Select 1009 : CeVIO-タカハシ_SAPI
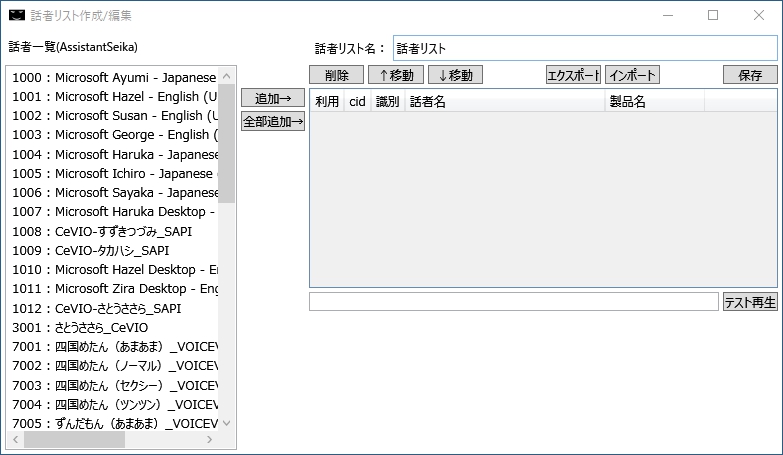This screenshot has height=455, width=783. coord(114,250)
